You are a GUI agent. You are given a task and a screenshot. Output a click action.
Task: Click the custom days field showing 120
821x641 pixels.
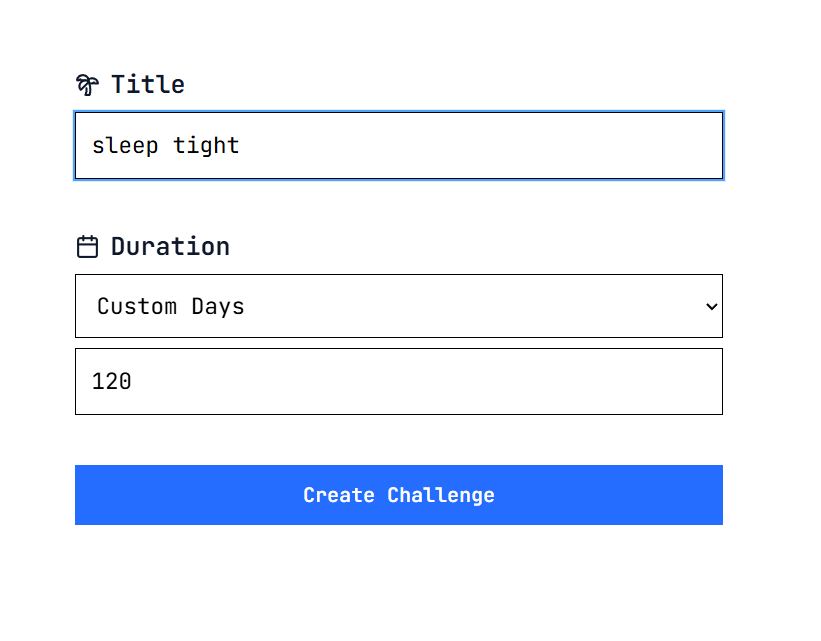click(398, 381)
